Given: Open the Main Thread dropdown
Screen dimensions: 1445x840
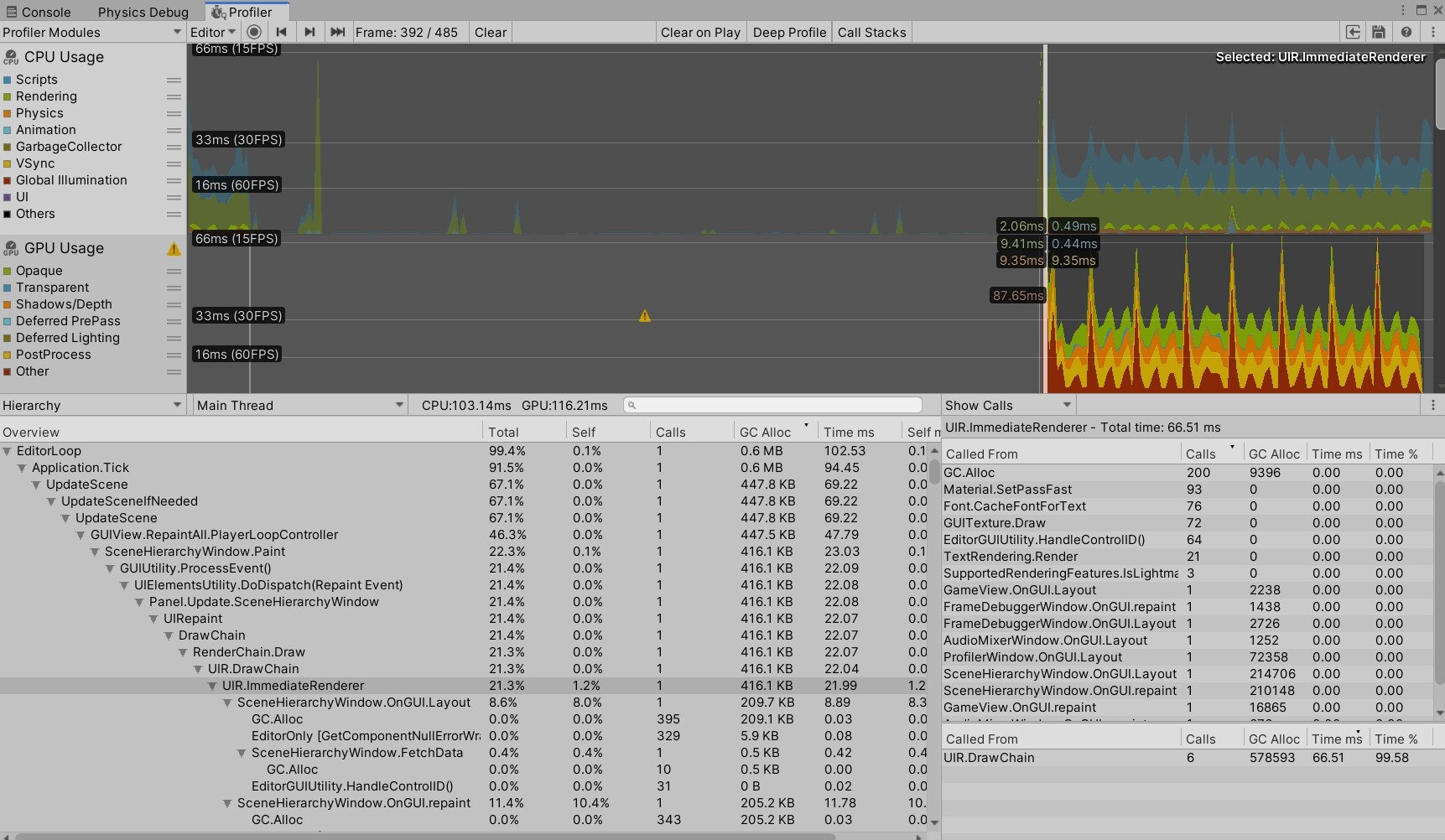Looking at the screenshot, I should click(x=299, y=405).
